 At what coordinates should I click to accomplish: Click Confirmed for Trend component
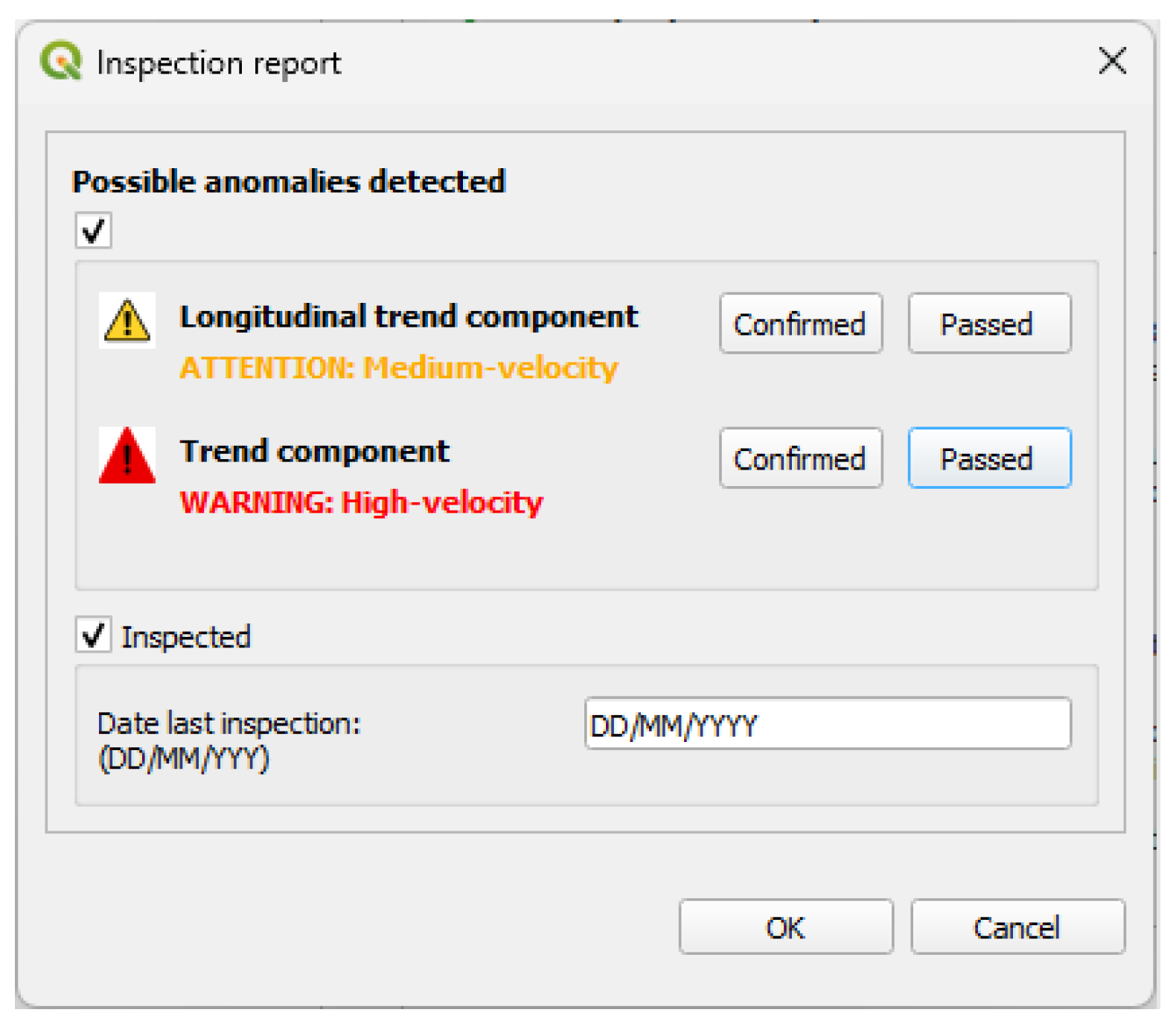coord(799,458)
